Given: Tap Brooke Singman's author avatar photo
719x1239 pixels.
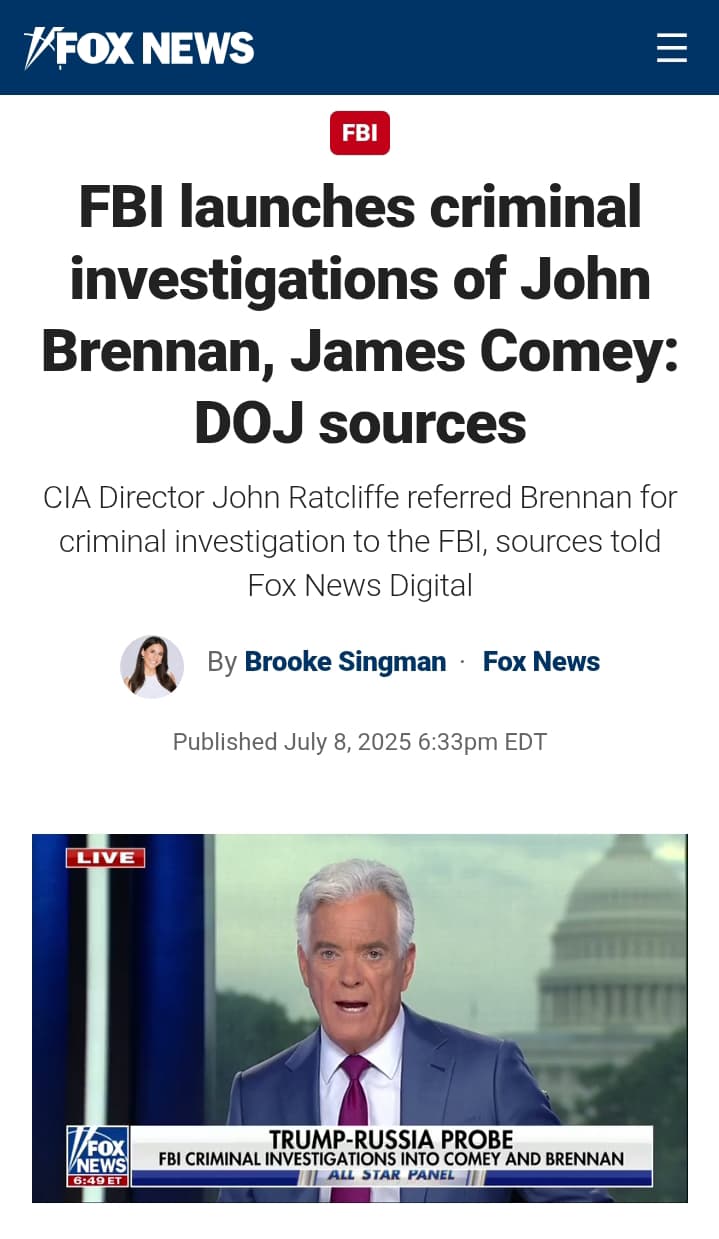Looking at the screenshot, I should click(x=152, y=666).
